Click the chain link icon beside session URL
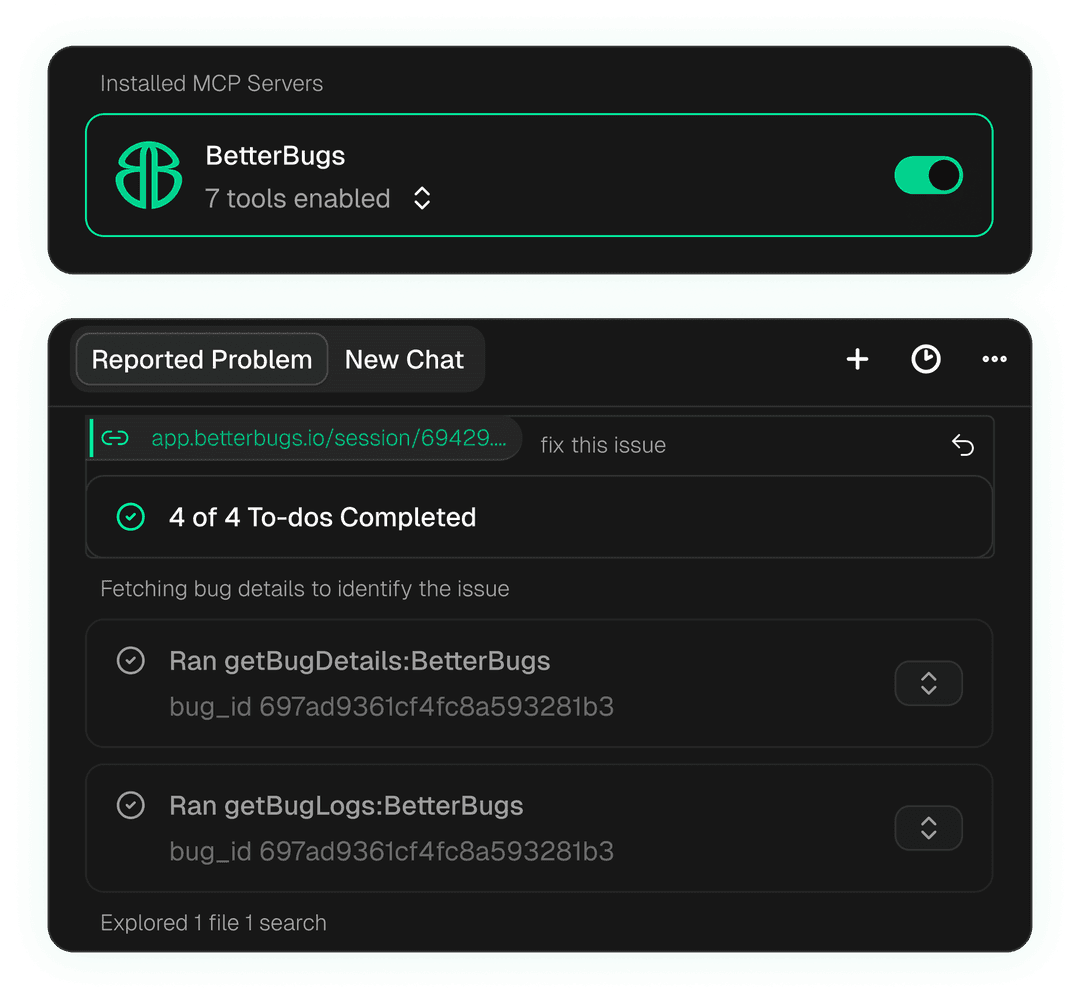This screenshot has height=1002, width=1080. click(x=115, y=438)
